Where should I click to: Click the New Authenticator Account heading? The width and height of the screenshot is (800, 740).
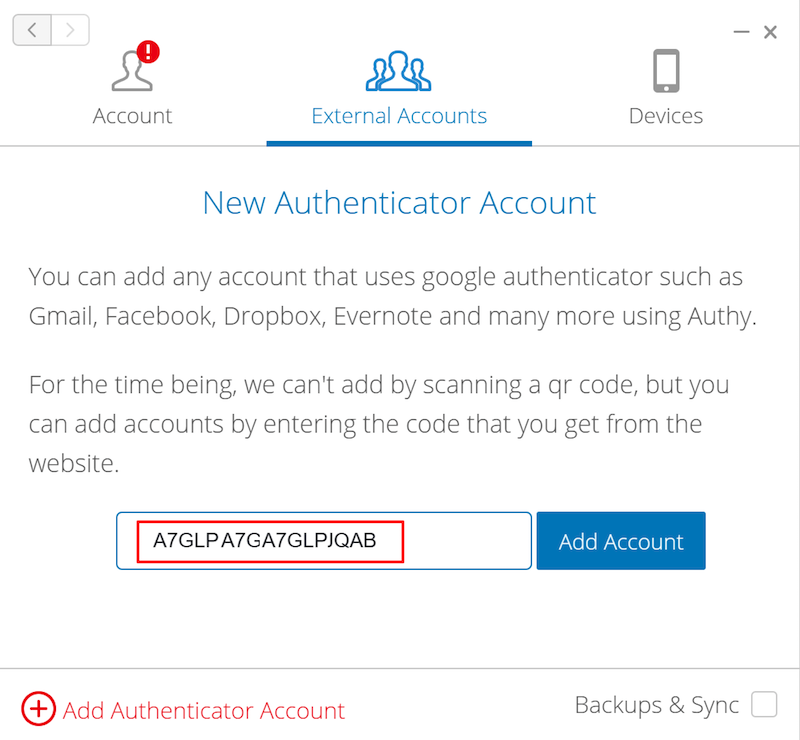(x=399, y=203)
